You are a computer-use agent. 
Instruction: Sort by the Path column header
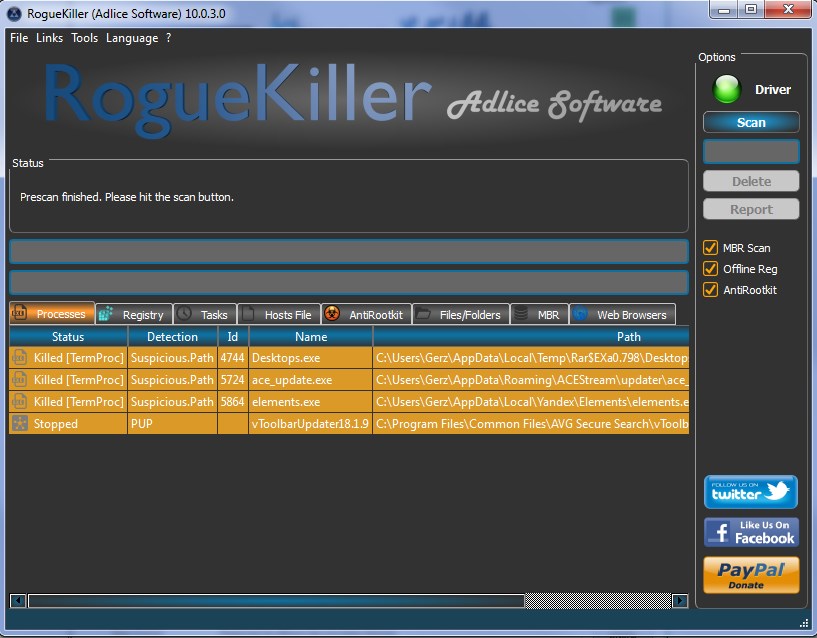pyautogui.click(x=531, y=337)
